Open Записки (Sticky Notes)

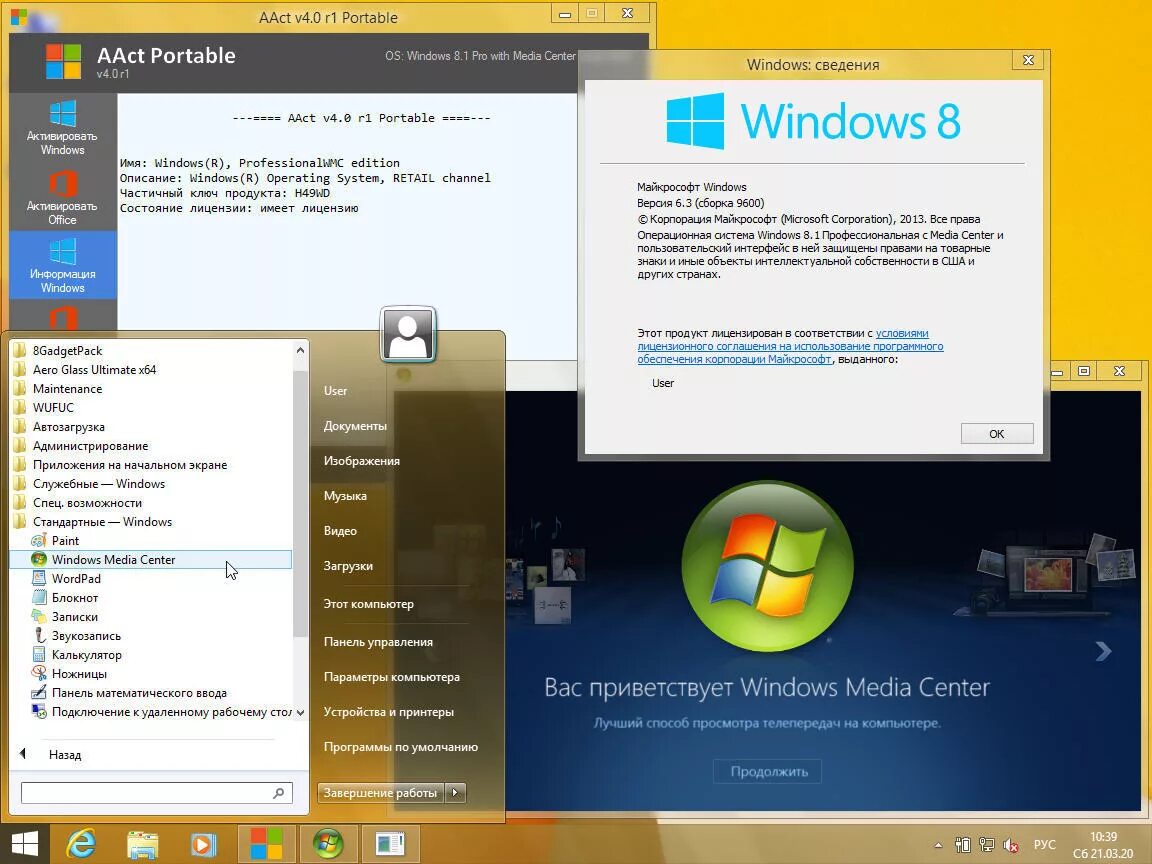[x=74, y=617]
